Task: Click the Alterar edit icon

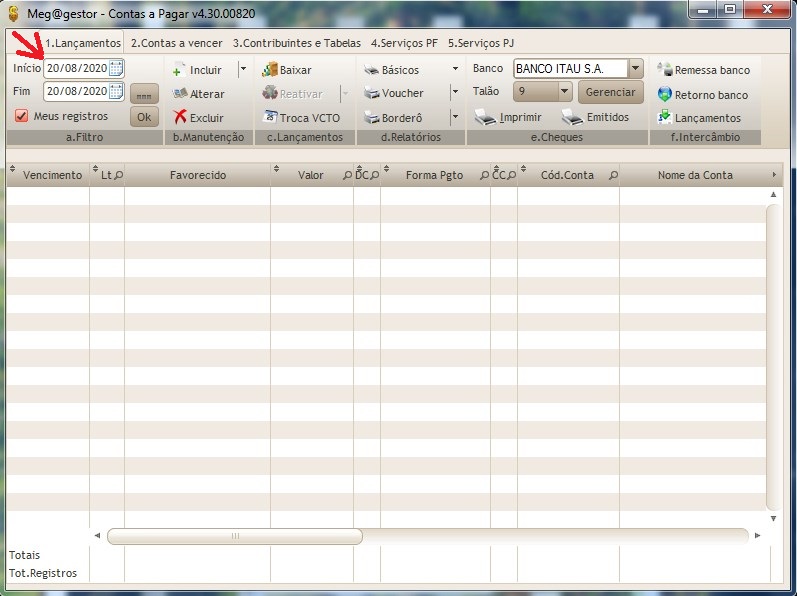Action: [180, 94]
